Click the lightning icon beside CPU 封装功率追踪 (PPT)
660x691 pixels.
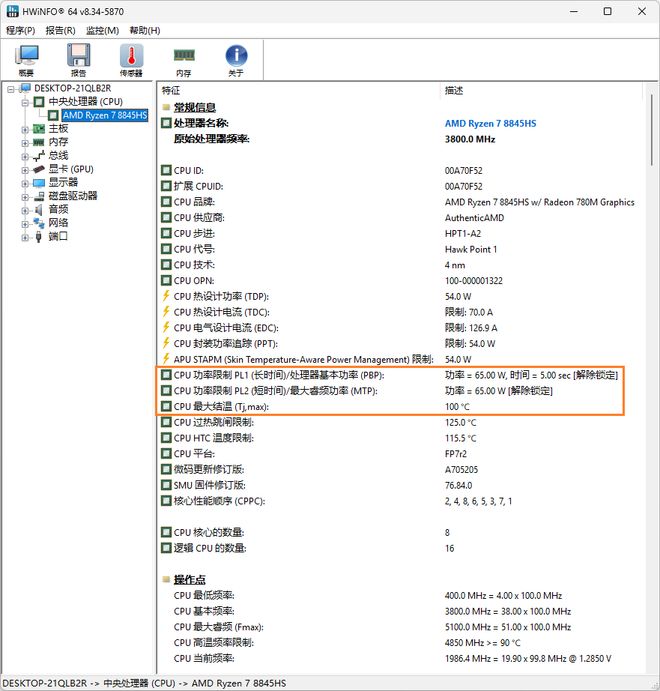point(166,343)
